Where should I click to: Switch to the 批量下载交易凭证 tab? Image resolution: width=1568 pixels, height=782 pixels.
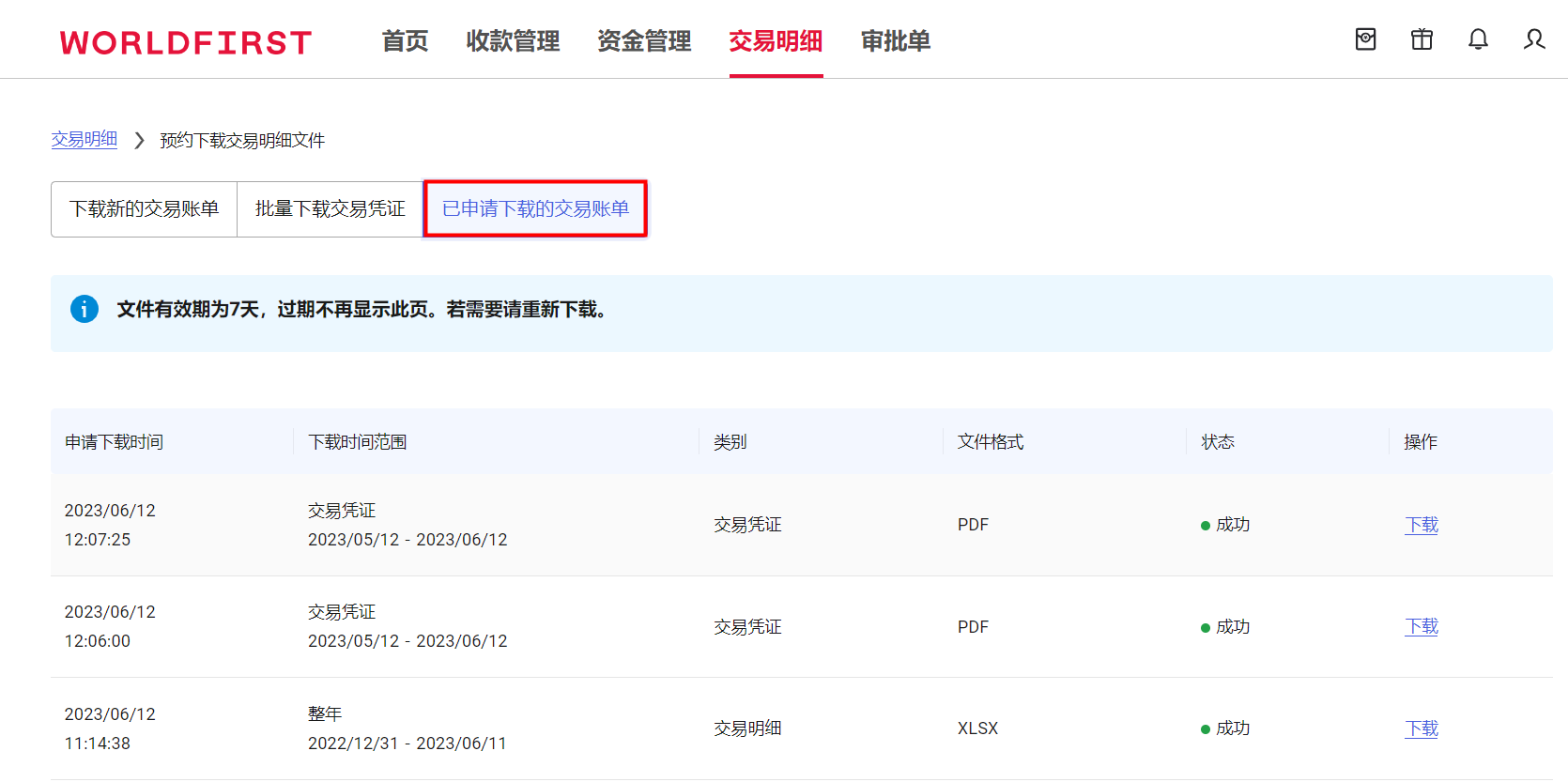[x=330, y=208]
